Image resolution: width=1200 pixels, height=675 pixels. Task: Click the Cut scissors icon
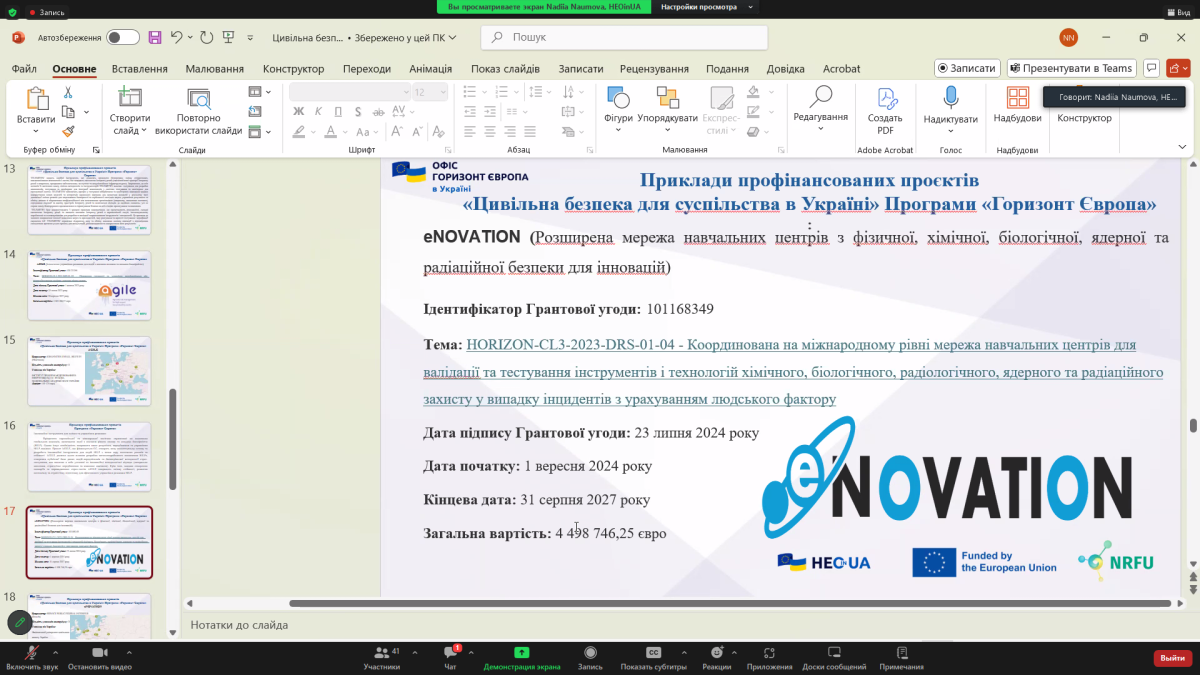[x=68, y=92]
